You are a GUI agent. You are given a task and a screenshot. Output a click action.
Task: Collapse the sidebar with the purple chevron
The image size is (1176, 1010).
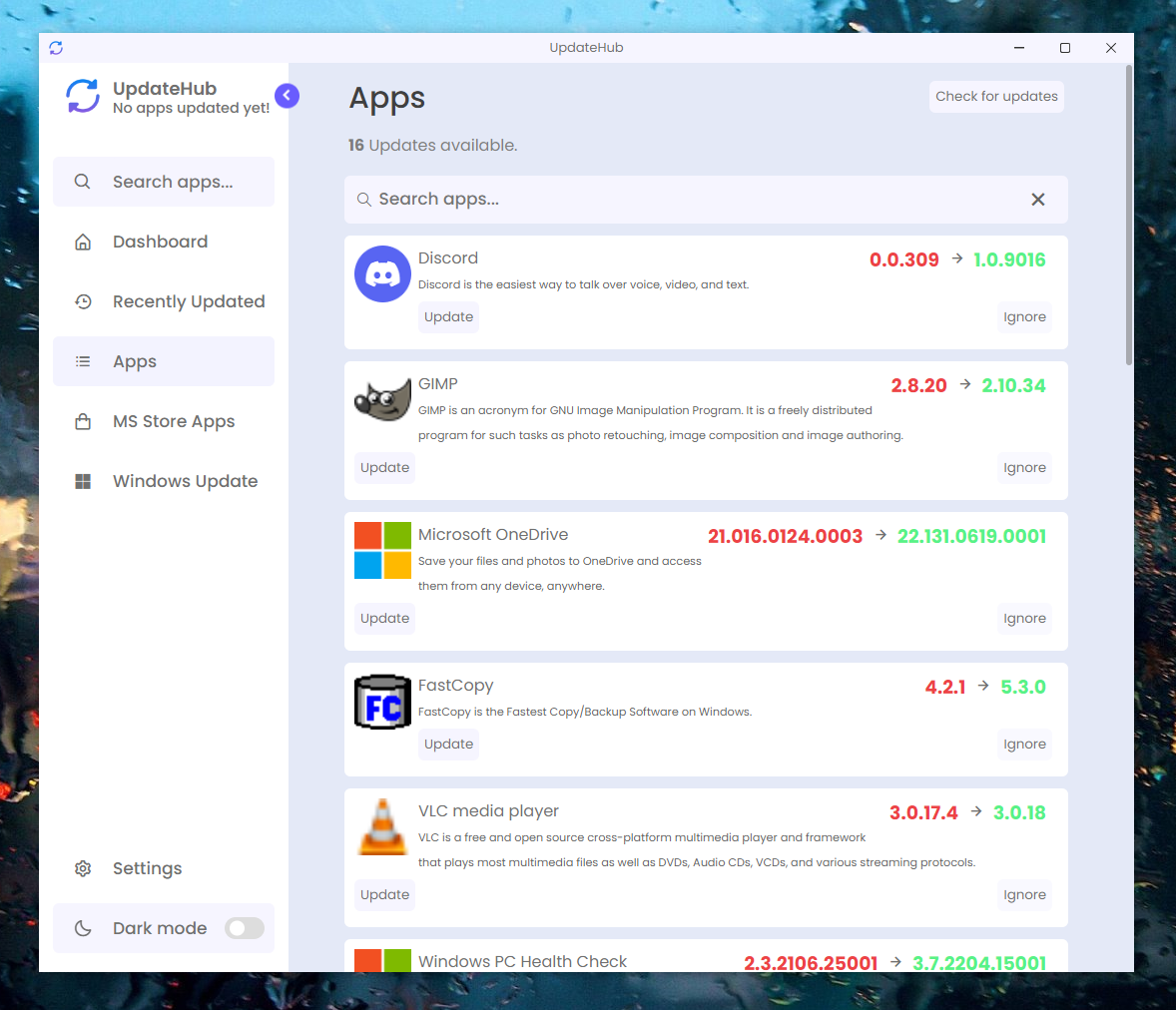tap(287, 95)
